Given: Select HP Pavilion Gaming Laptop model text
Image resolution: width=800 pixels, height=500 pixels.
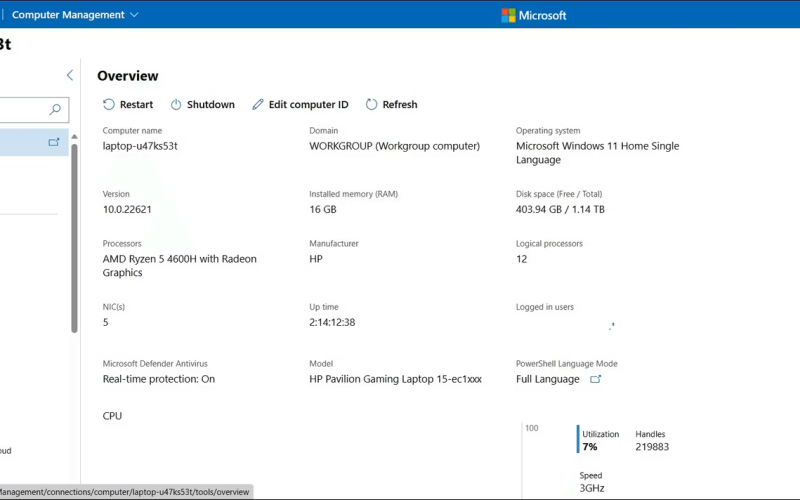Looking at the screenshot, I should [395, 379].
